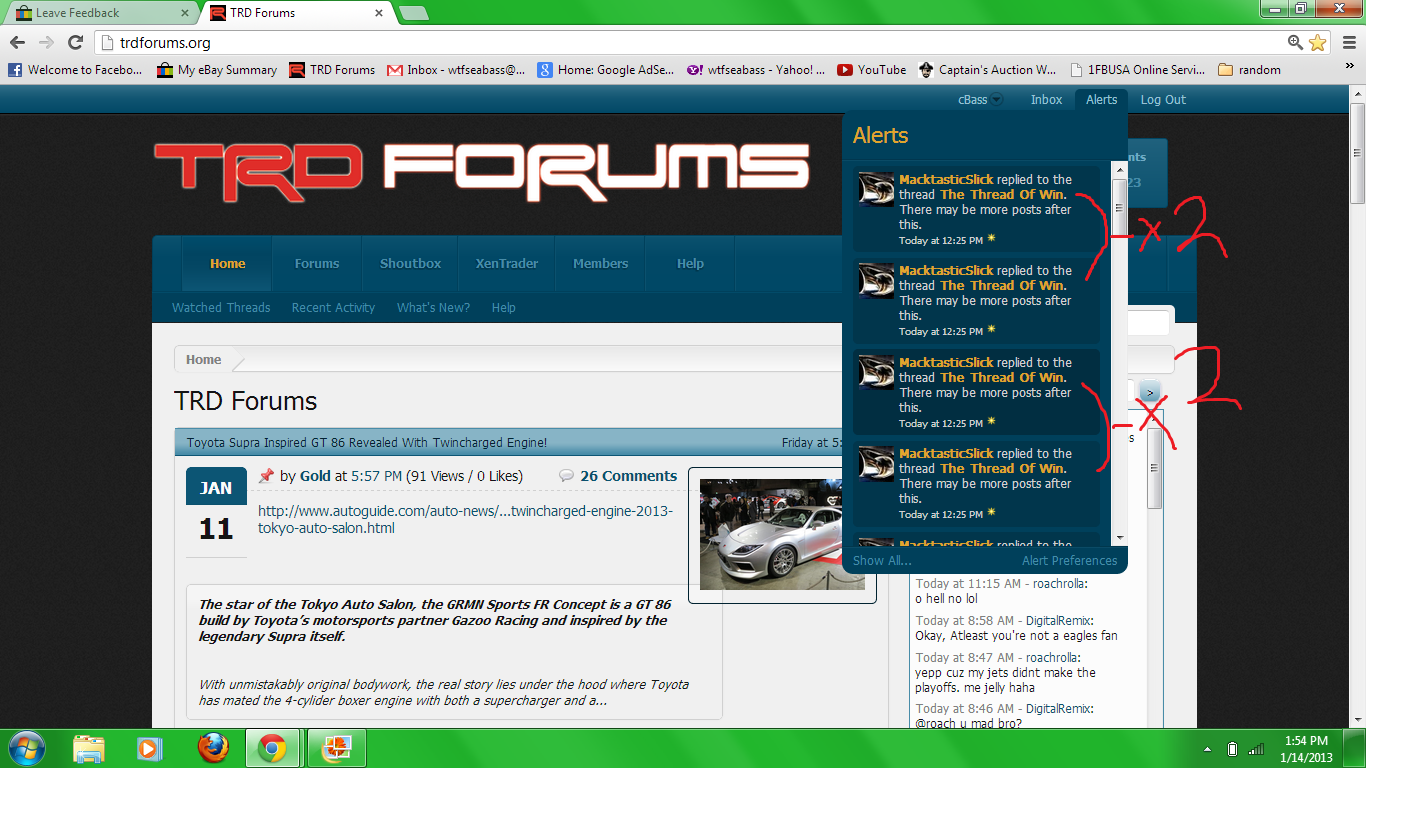Click the Windows Start button
The height and width of the screenshot is (830, 1426).
(x=27, y=748)
